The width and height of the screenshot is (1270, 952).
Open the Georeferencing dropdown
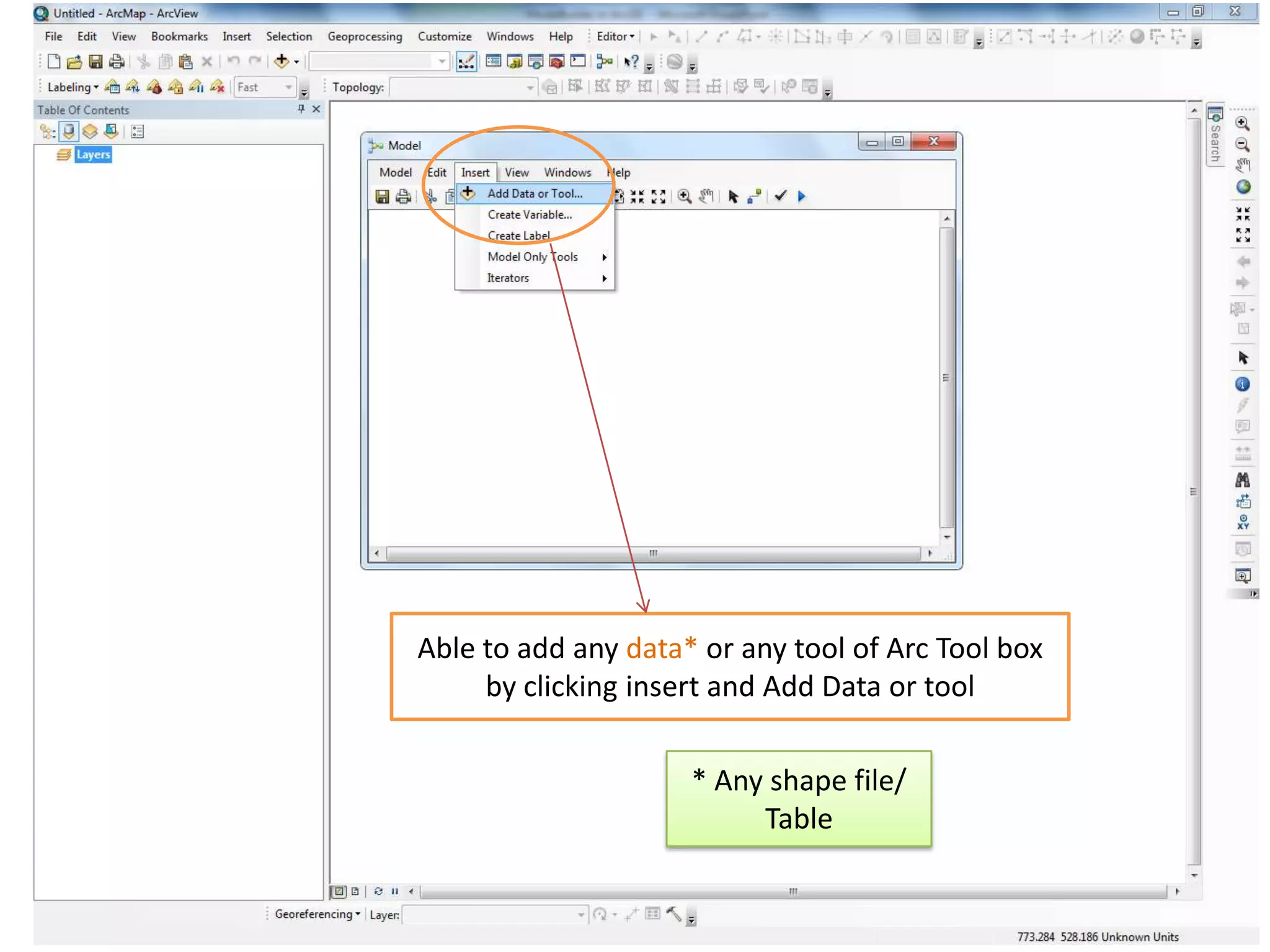(x=317, y=914)
